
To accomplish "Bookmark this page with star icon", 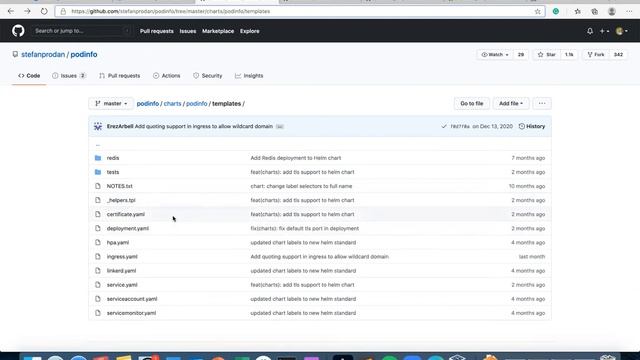I will coord(538,11).
